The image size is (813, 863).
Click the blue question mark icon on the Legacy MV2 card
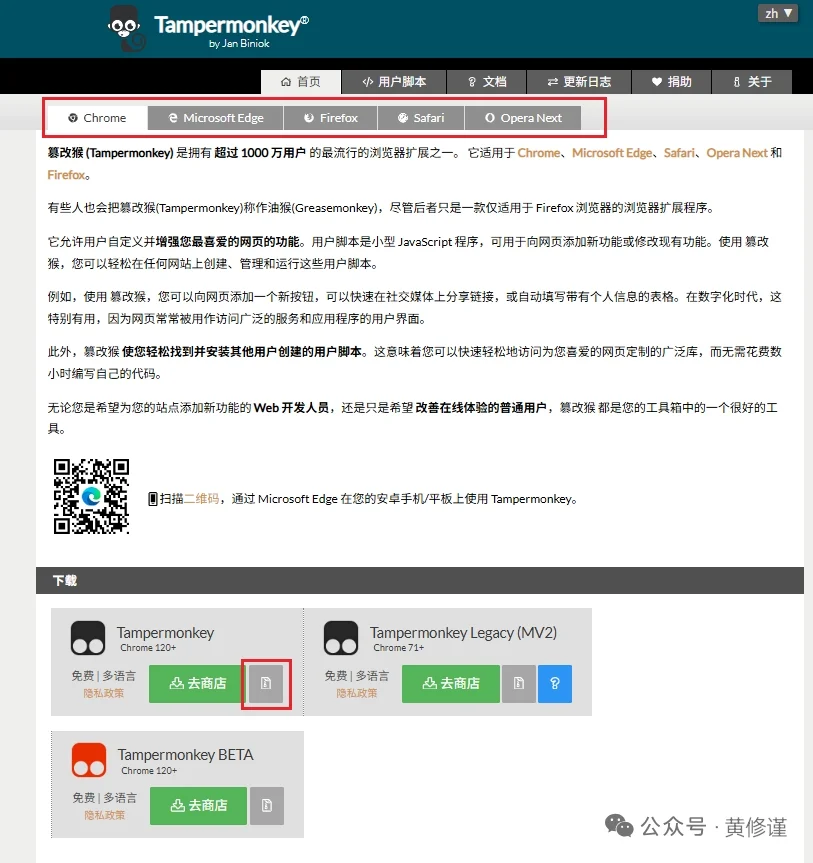click(555, 684)
